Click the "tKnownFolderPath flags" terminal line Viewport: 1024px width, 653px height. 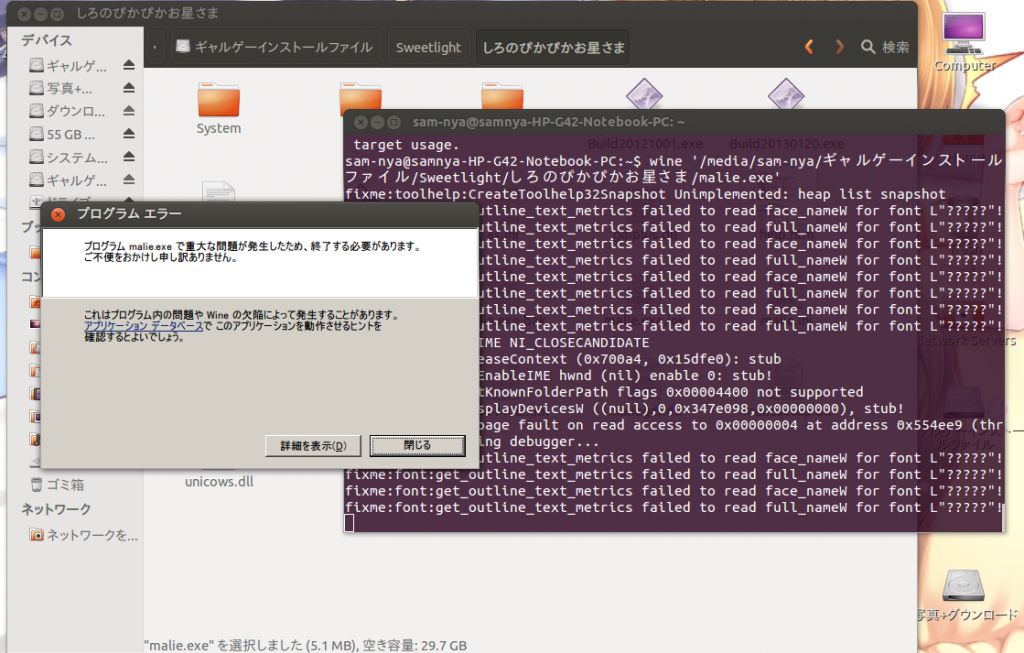click(x=671, y=392)
